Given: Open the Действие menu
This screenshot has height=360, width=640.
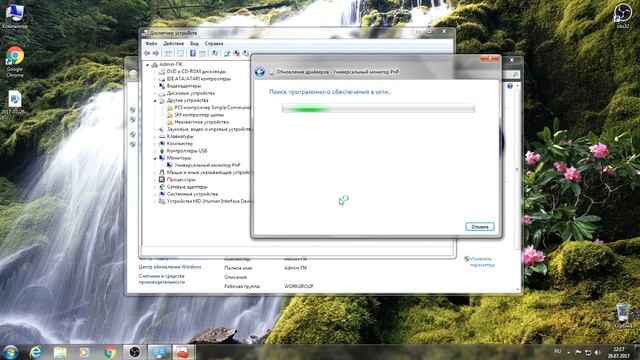Looking at the screenshot, I should tap(173, 43).
